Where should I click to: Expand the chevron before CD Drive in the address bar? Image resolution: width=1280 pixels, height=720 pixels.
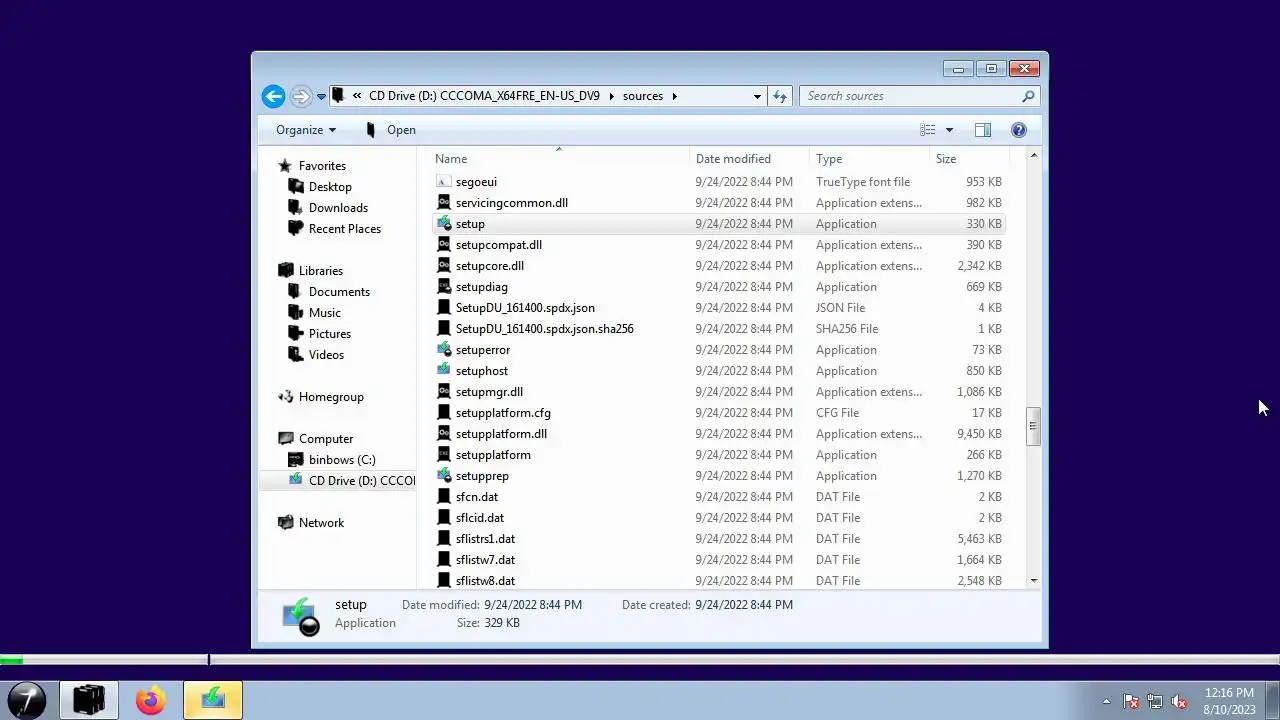(x=357, y=96)
